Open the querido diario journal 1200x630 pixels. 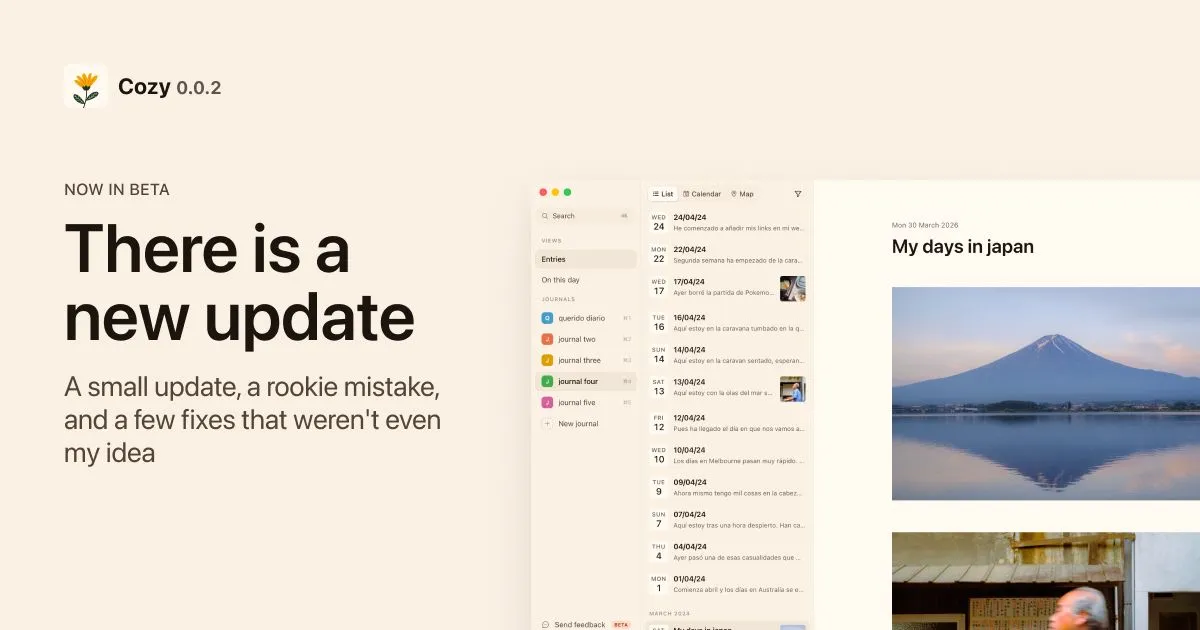585,318
